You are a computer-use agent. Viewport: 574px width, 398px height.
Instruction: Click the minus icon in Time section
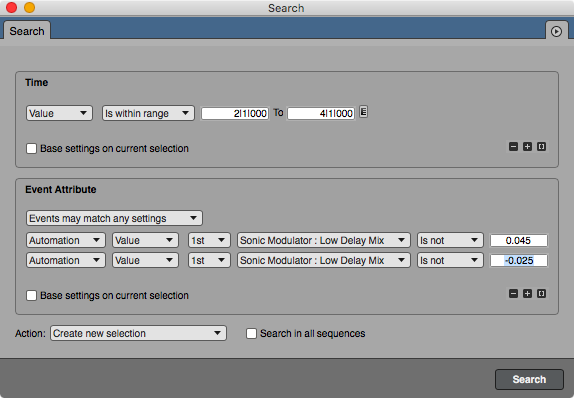[513, 147]
